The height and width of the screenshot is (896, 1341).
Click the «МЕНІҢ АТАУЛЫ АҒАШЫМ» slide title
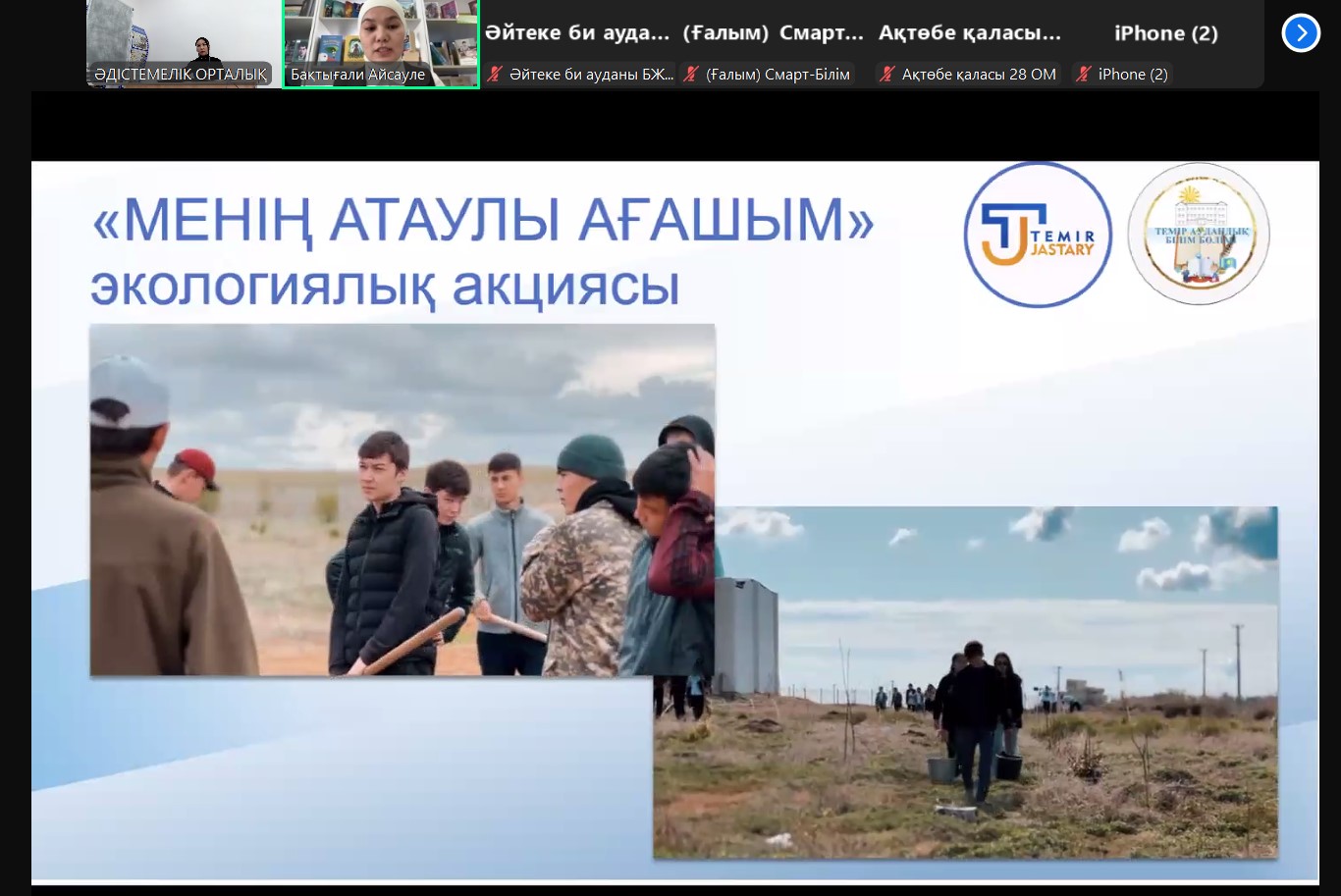pos(482,221)
